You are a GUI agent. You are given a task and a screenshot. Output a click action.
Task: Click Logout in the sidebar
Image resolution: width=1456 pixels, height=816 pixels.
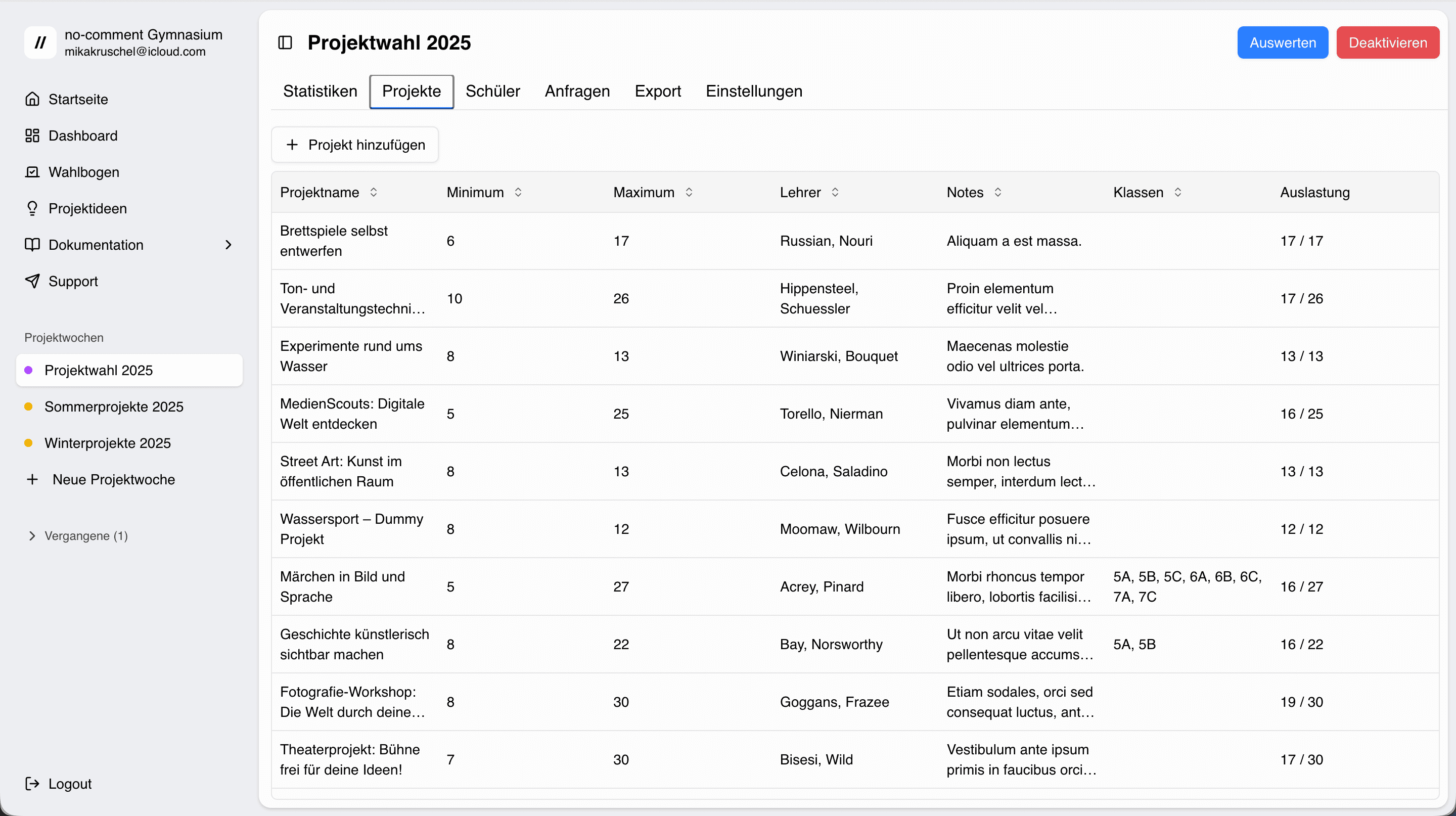point(129,783)
